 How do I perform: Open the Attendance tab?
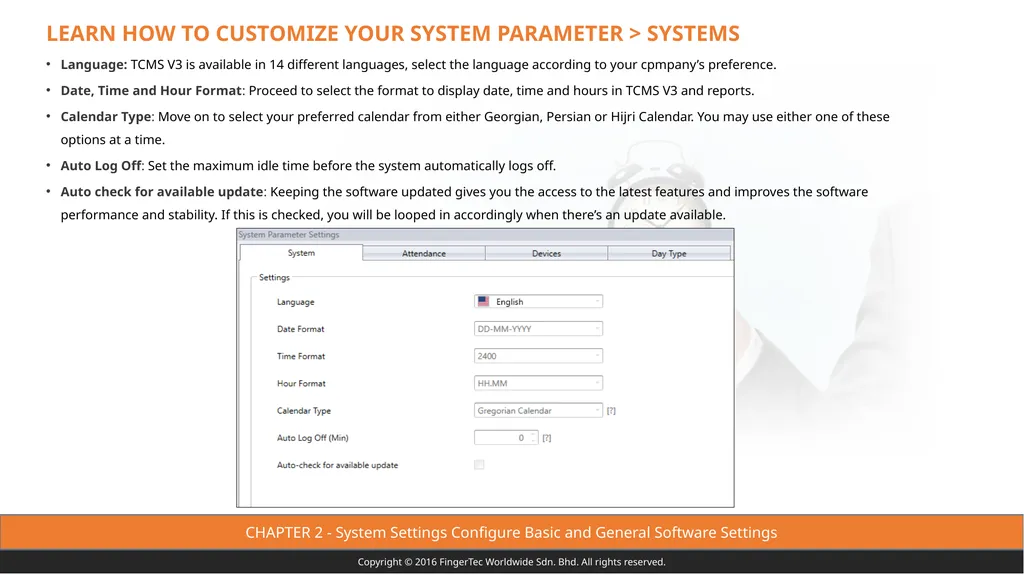[424, 254]
